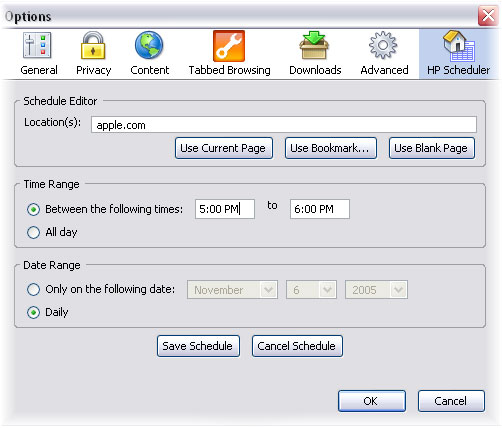Expand the November month dropdown
Image resolution: width=502 pixels, height=428 pixels.
click(232, 290)
